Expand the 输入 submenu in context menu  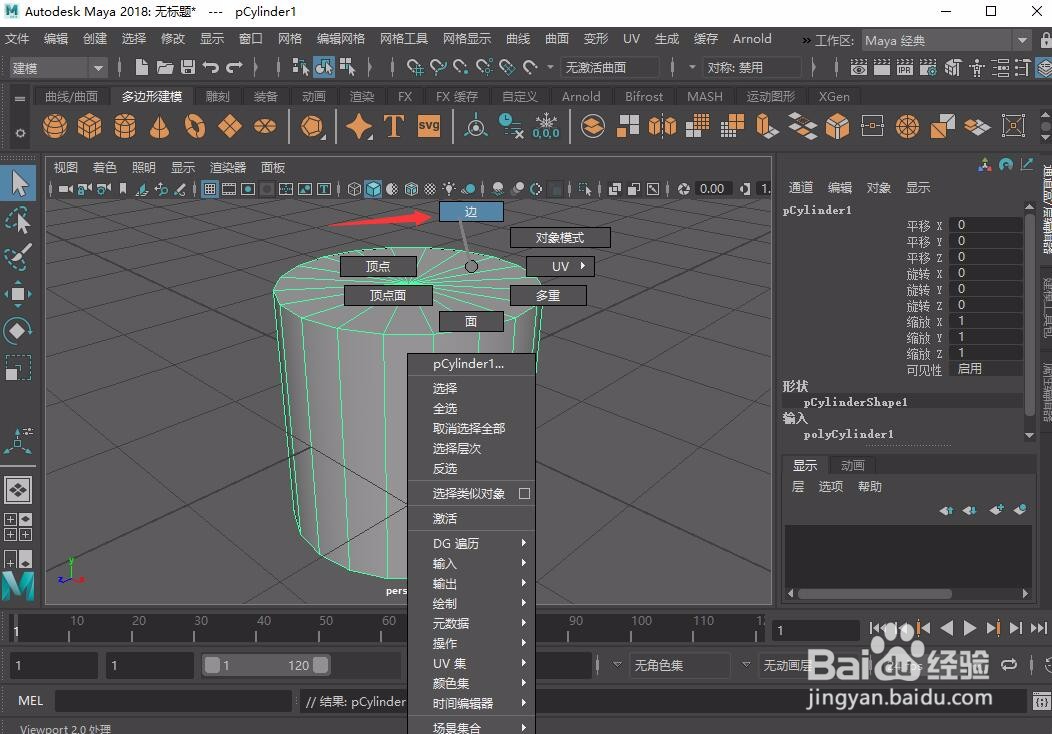471,564
